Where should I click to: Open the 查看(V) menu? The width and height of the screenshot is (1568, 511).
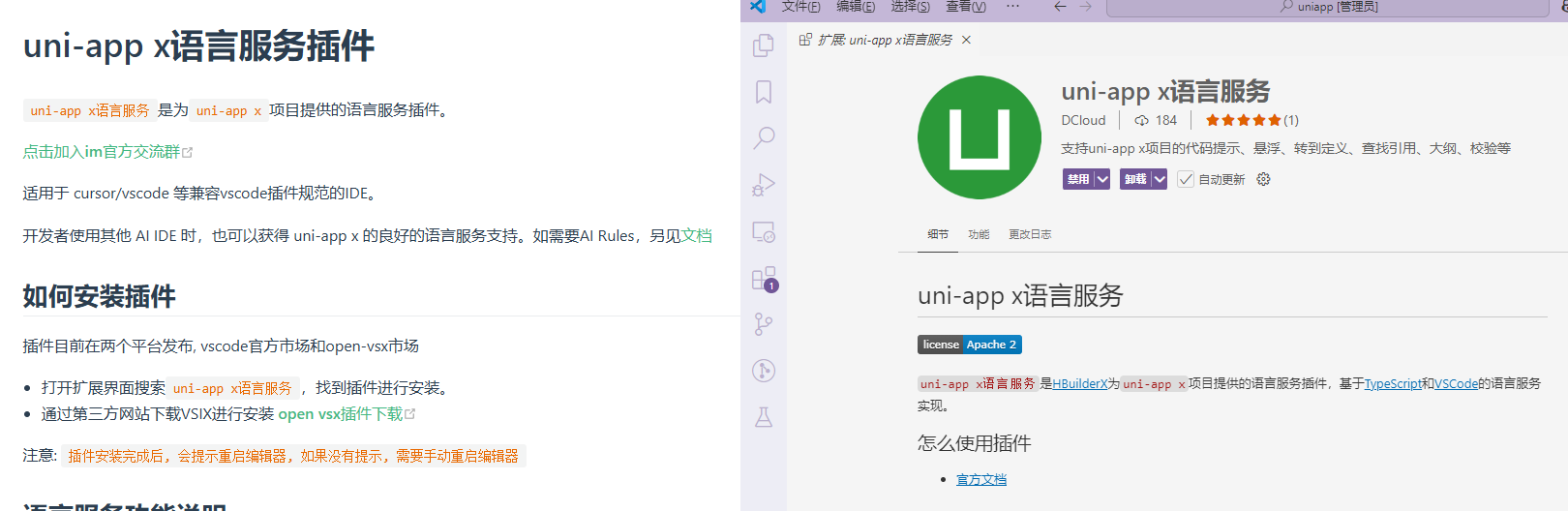point(966,6)
